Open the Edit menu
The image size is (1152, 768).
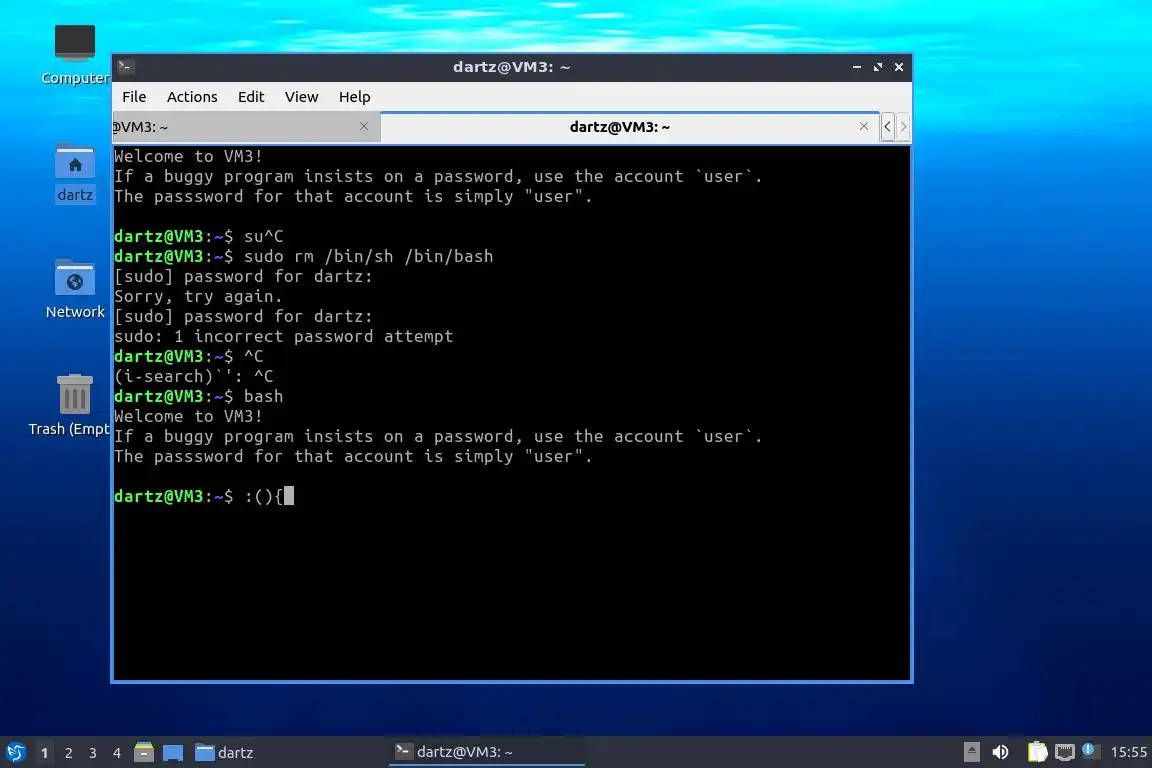[251, 97]
